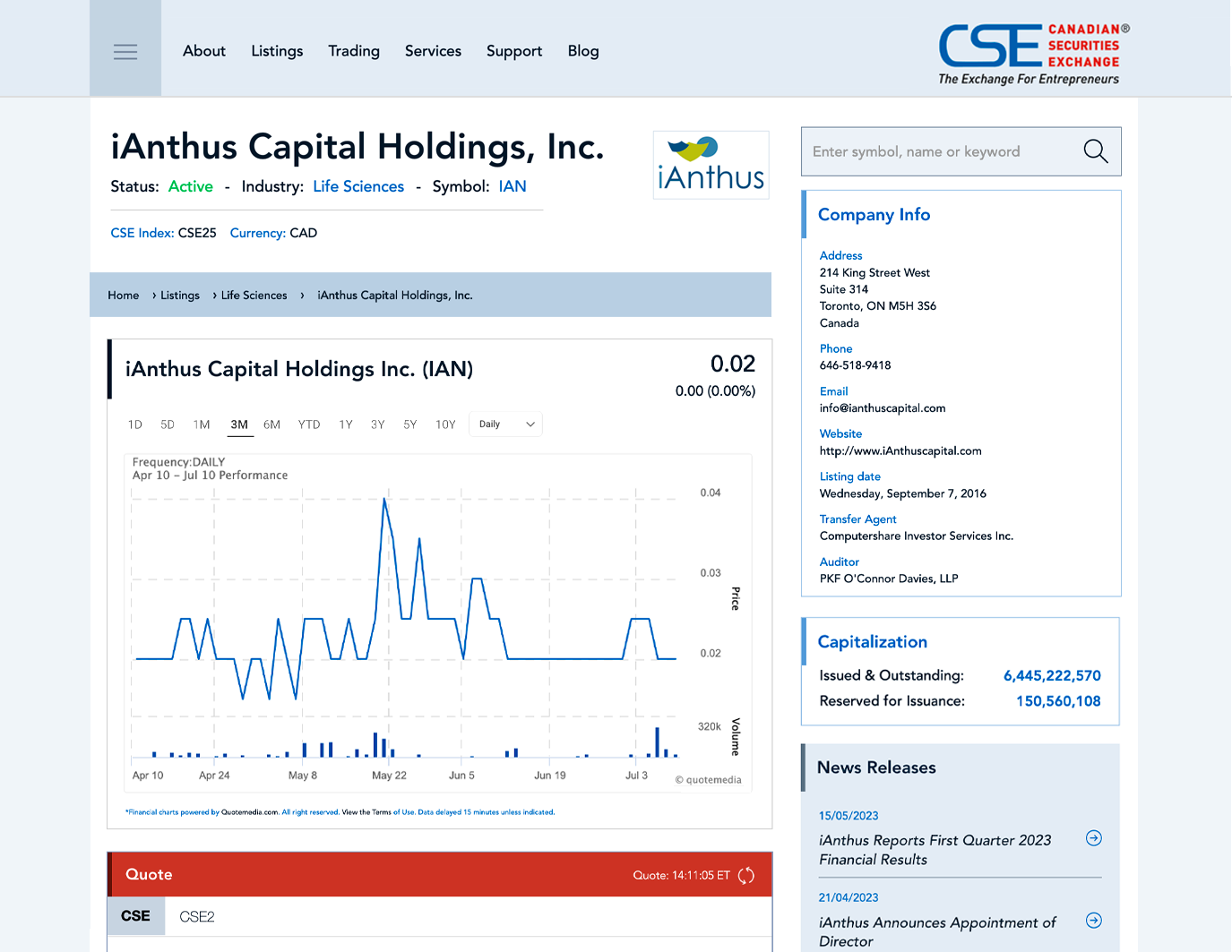The height and width of the screenshot is (952, 1232).
Task: Click the IAN symbol link
Action: click(x=513, y=186)
